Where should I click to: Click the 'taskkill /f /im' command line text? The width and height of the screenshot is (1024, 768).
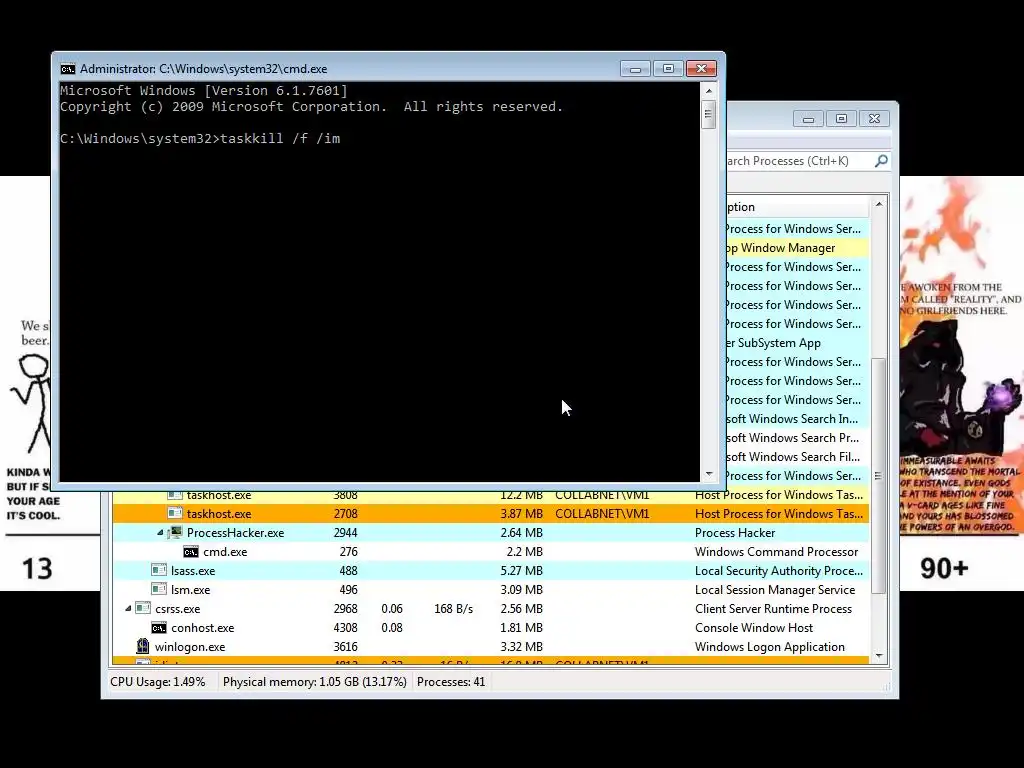coord(280,138)
